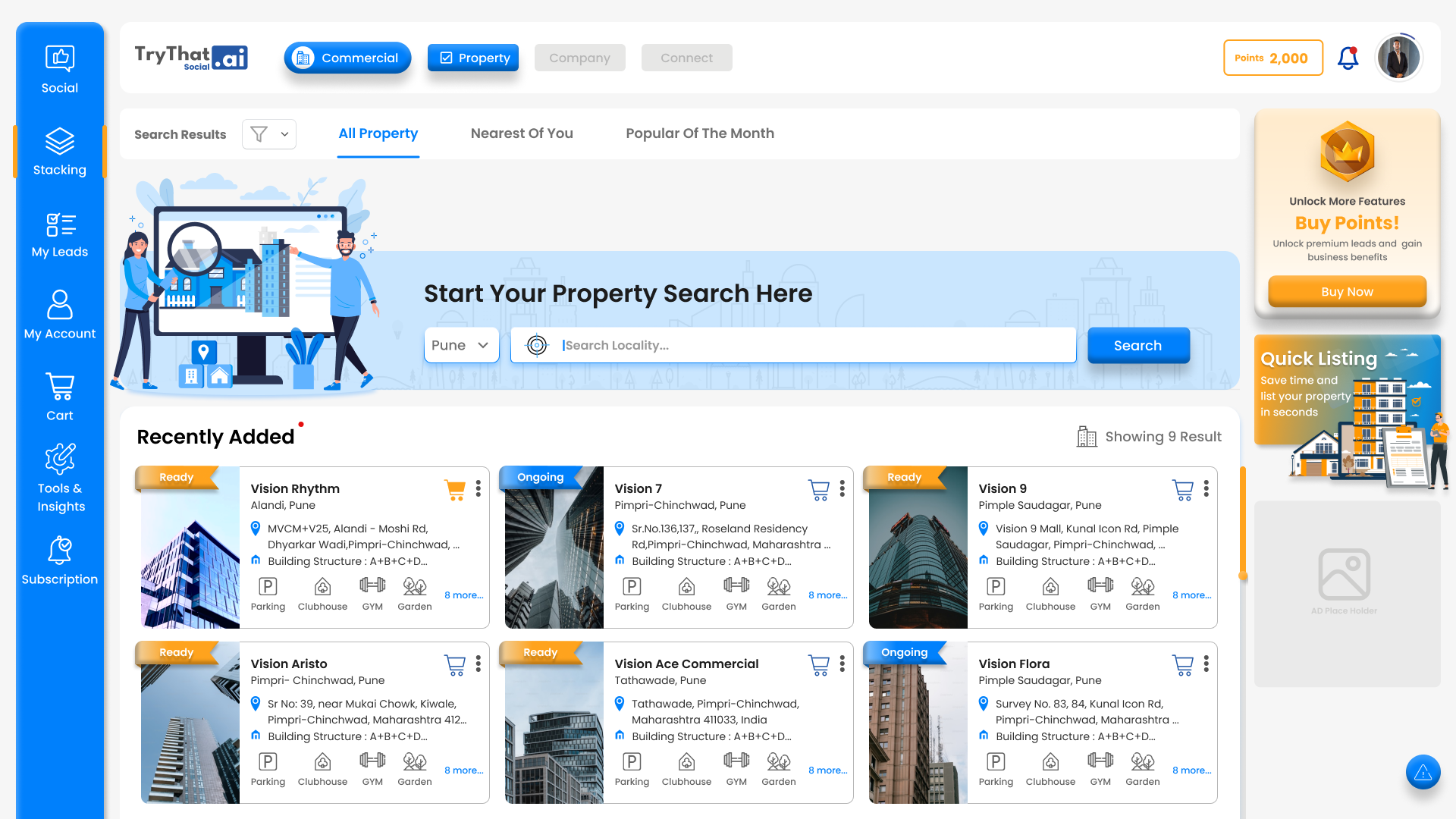
Task: Switch to Popular Of The Month tab
Action: [699, 133]
